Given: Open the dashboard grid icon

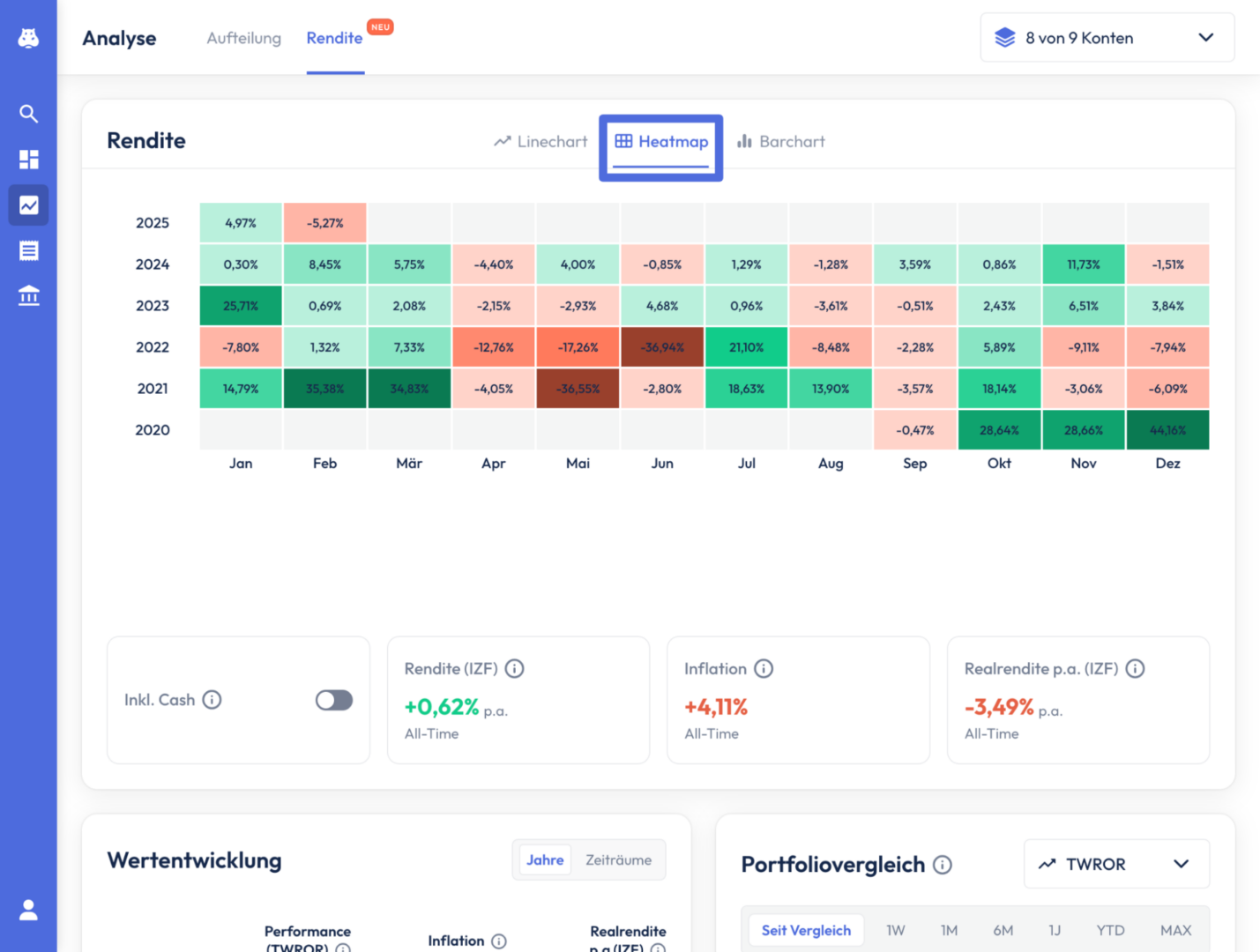Looking at the screenshot, I should coord(28,160).
